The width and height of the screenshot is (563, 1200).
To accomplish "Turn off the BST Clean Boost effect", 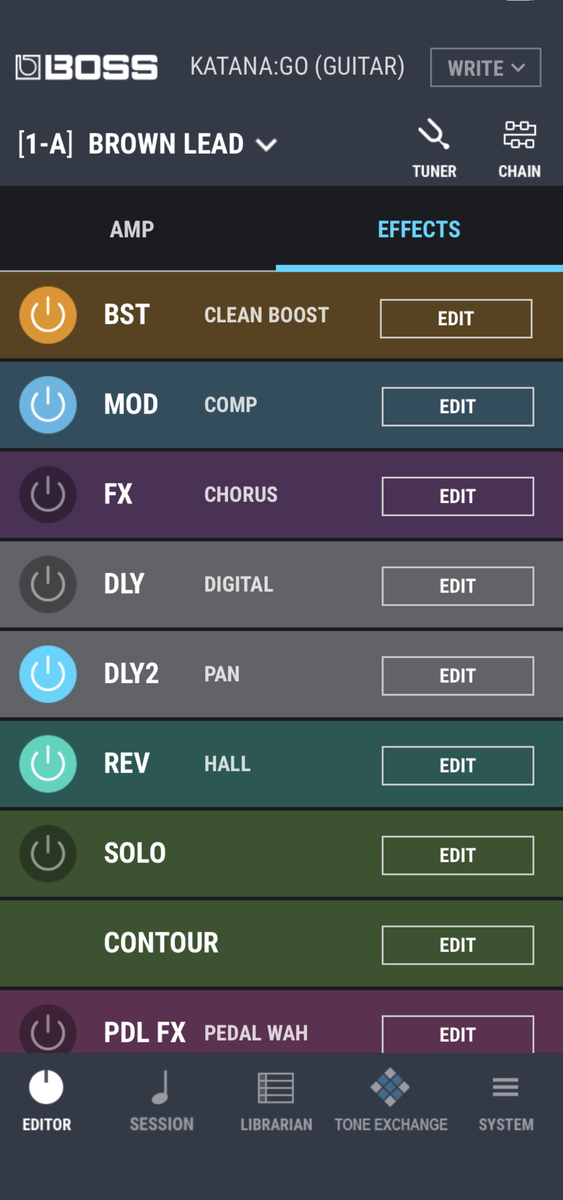I will click(48, 316).
